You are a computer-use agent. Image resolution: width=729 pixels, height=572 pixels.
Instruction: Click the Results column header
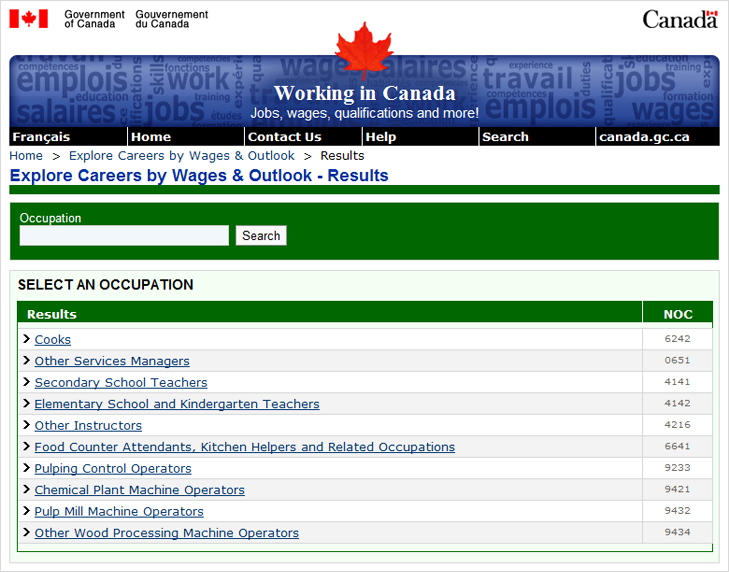click(330, 313)
